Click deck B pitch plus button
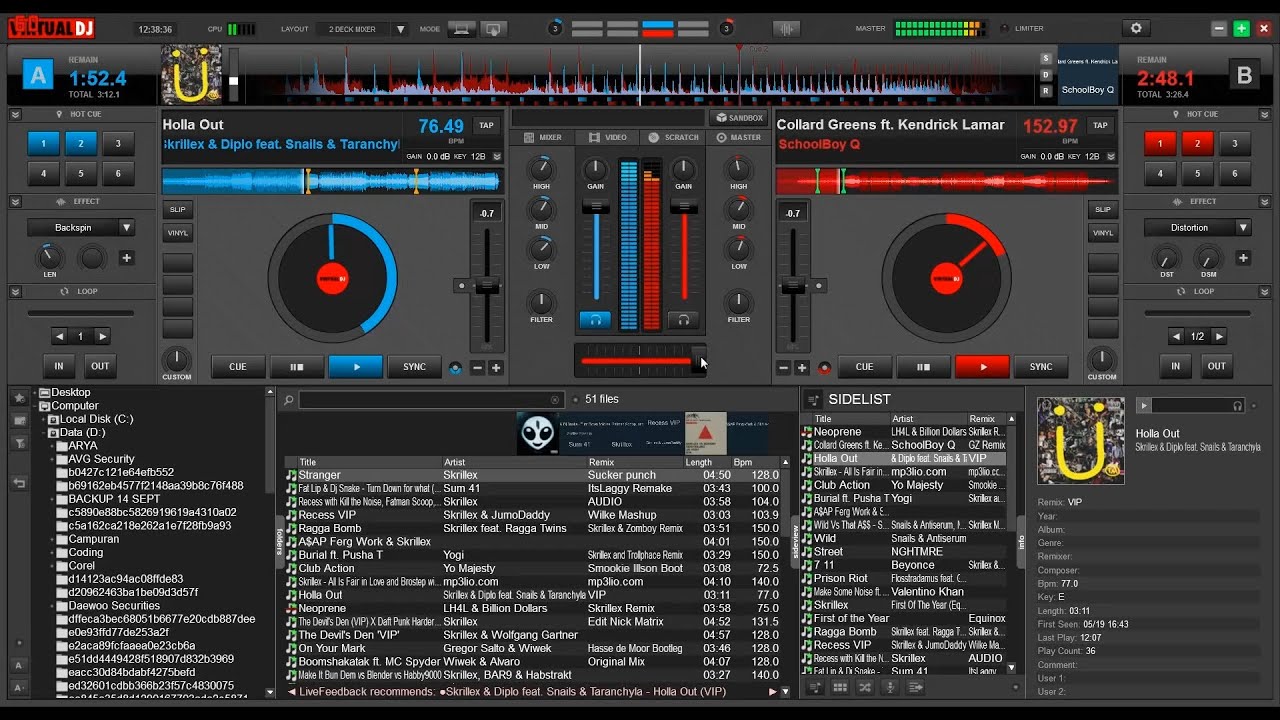Viewport: 1280px width, 720px height. pyautogui.click(x=802, y=368)
